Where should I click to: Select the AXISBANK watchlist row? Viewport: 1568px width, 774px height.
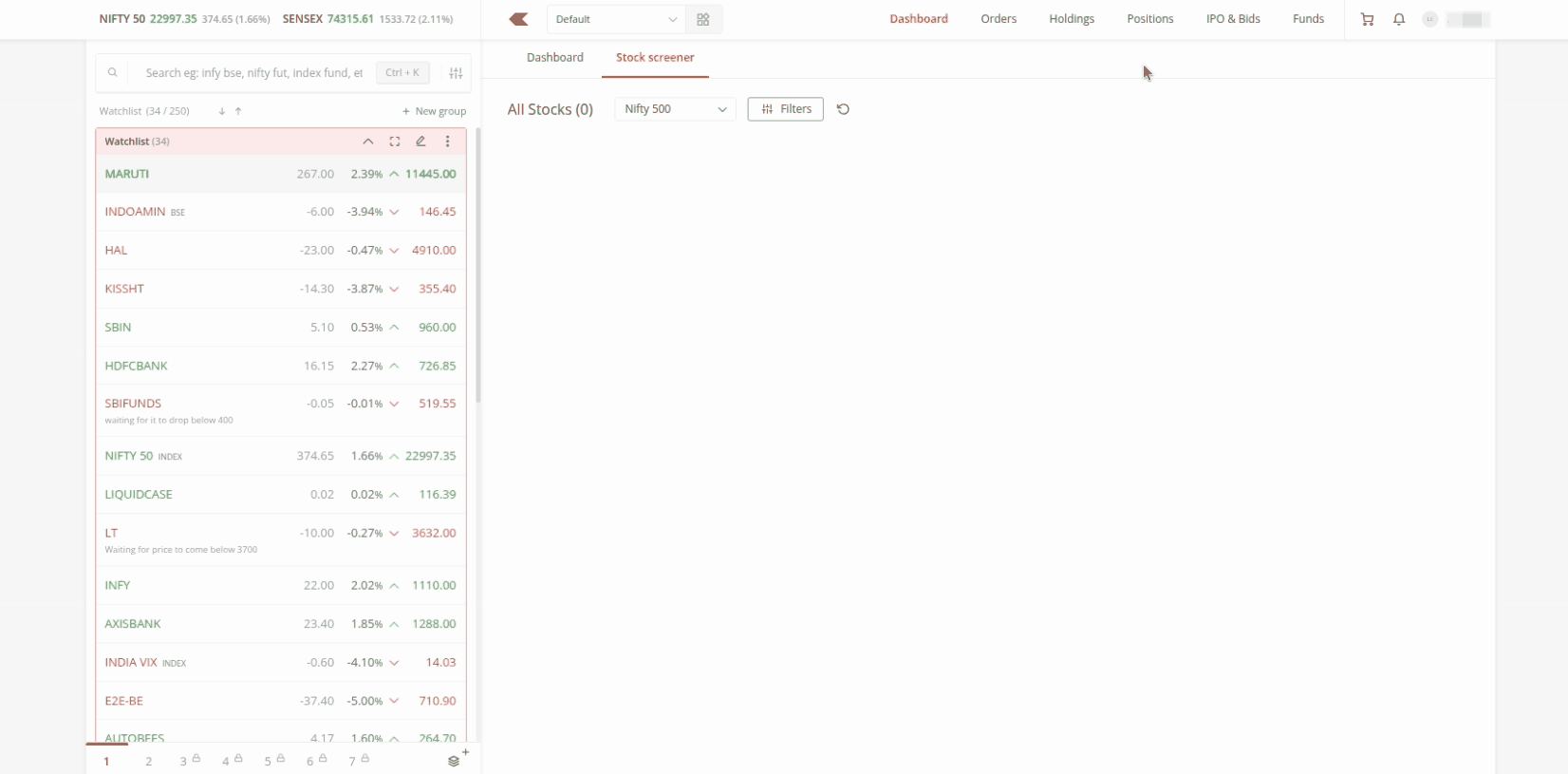pyautogui.click(x=281, y=624)
